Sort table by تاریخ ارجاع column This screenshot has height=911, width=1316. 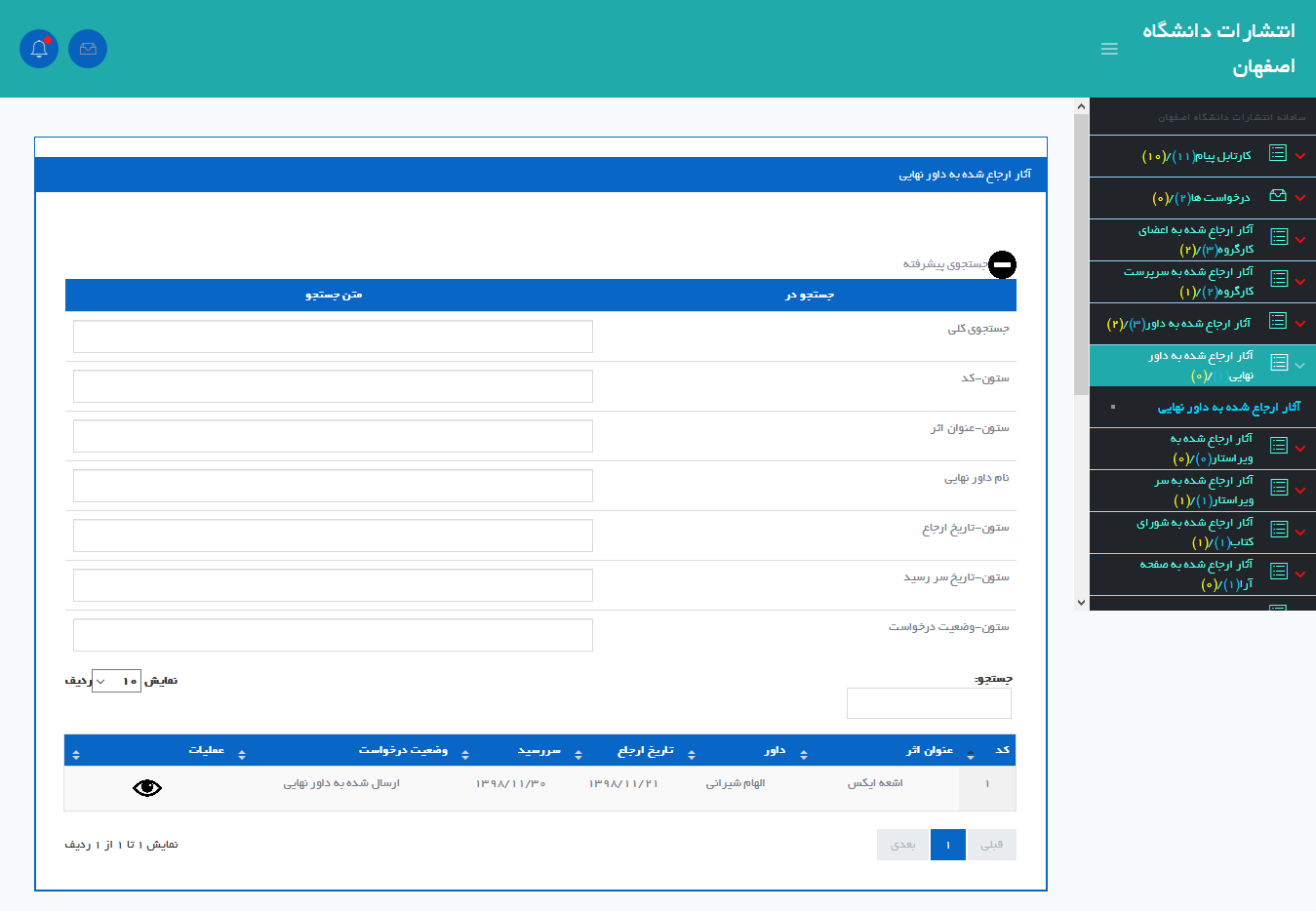coord(646,751)
